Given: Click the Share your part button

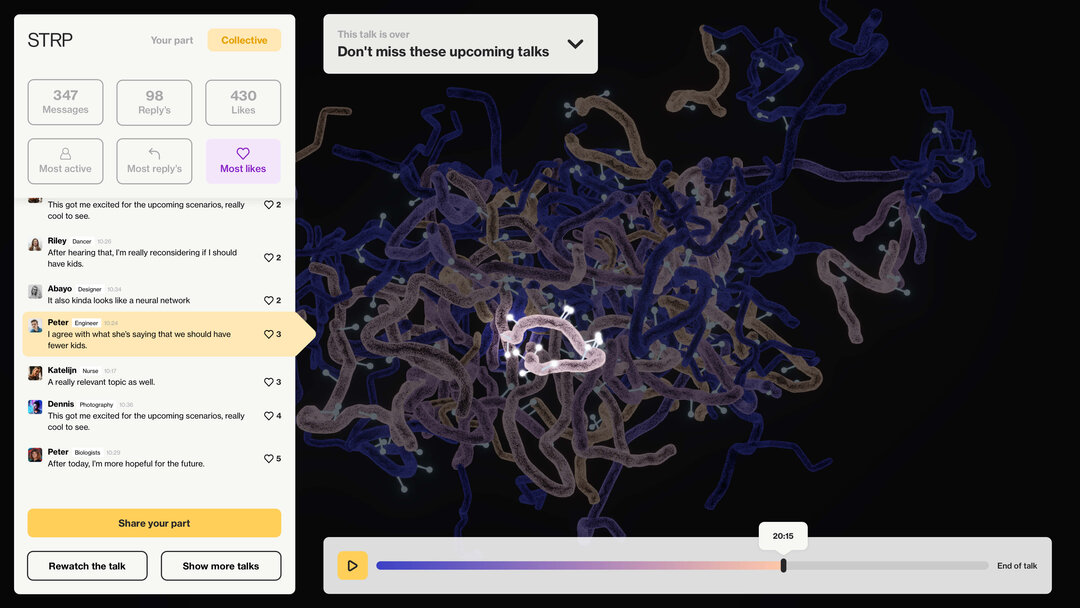Looking at the screenshot, I should click(x=154, y=523).
